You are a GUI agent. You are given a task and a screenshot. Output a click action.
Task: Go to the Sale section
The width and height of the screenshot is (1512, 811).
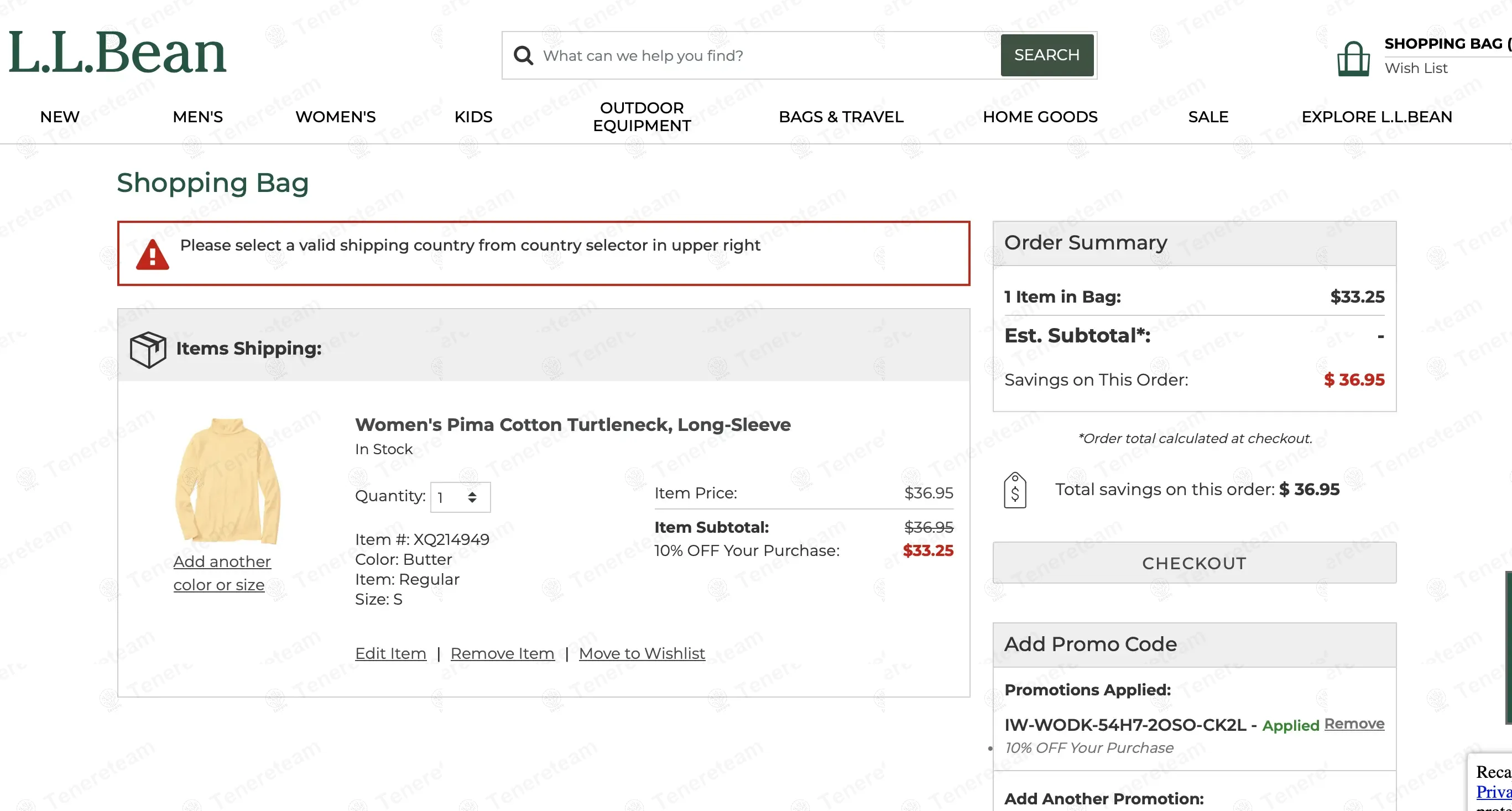tap(1208, 117)
